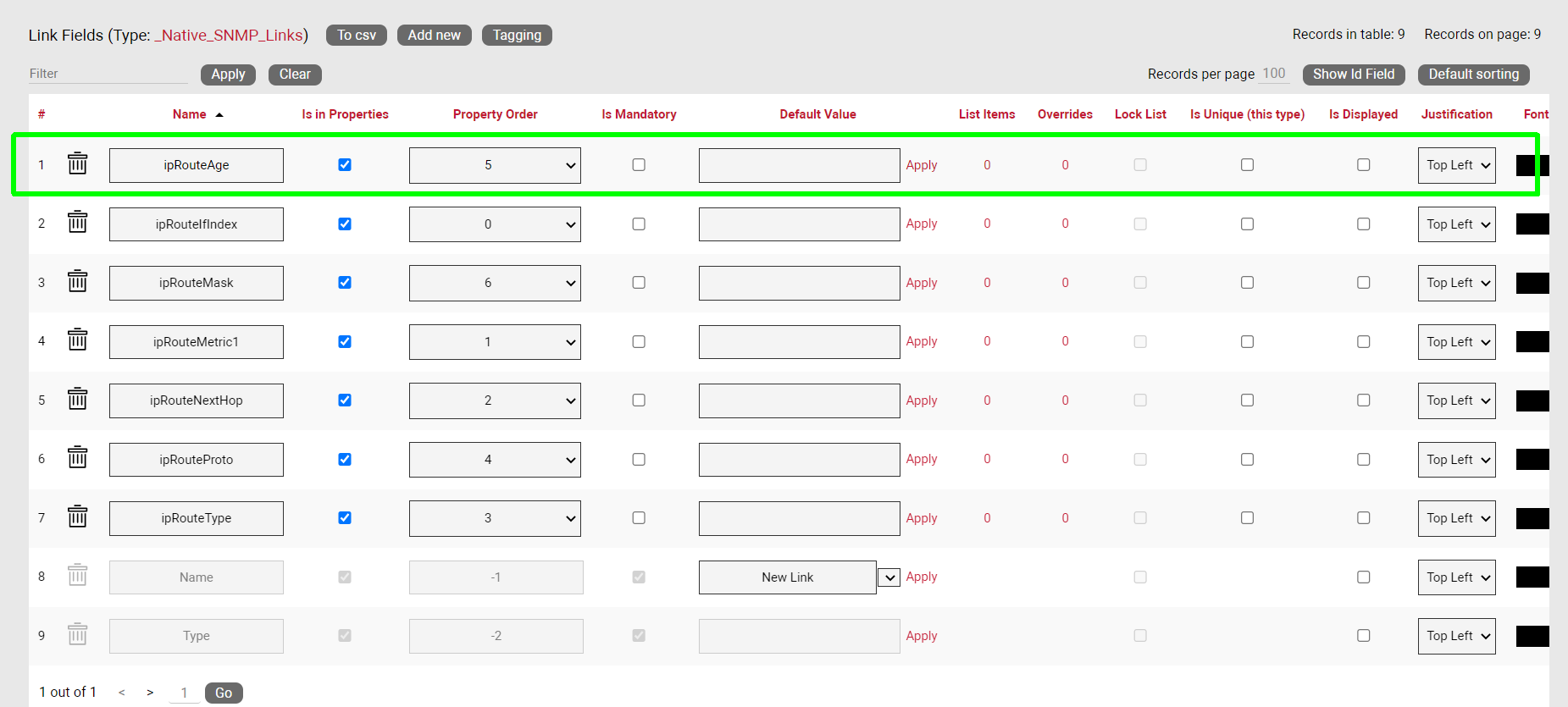Viewport: 1568px width, 707px height.
Task: Click the Add new button
Action: [x=434, y=35]
